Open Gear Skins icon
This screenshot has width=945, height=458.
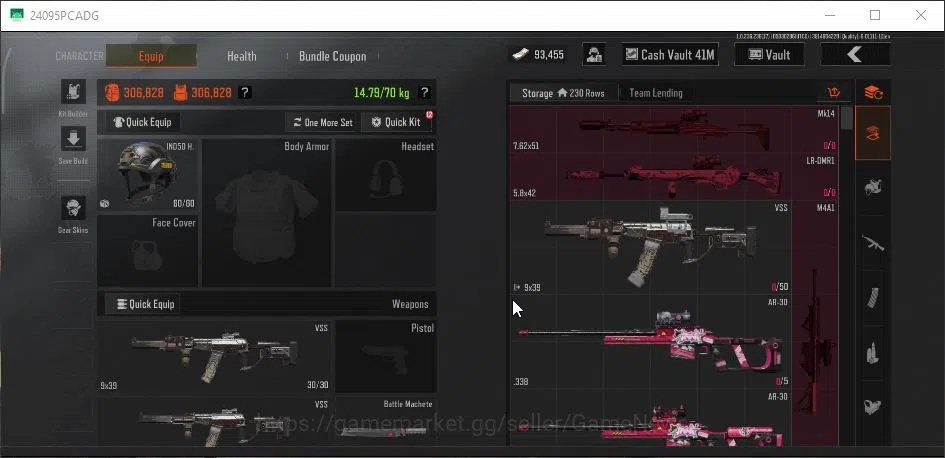(x=73, y=208)
